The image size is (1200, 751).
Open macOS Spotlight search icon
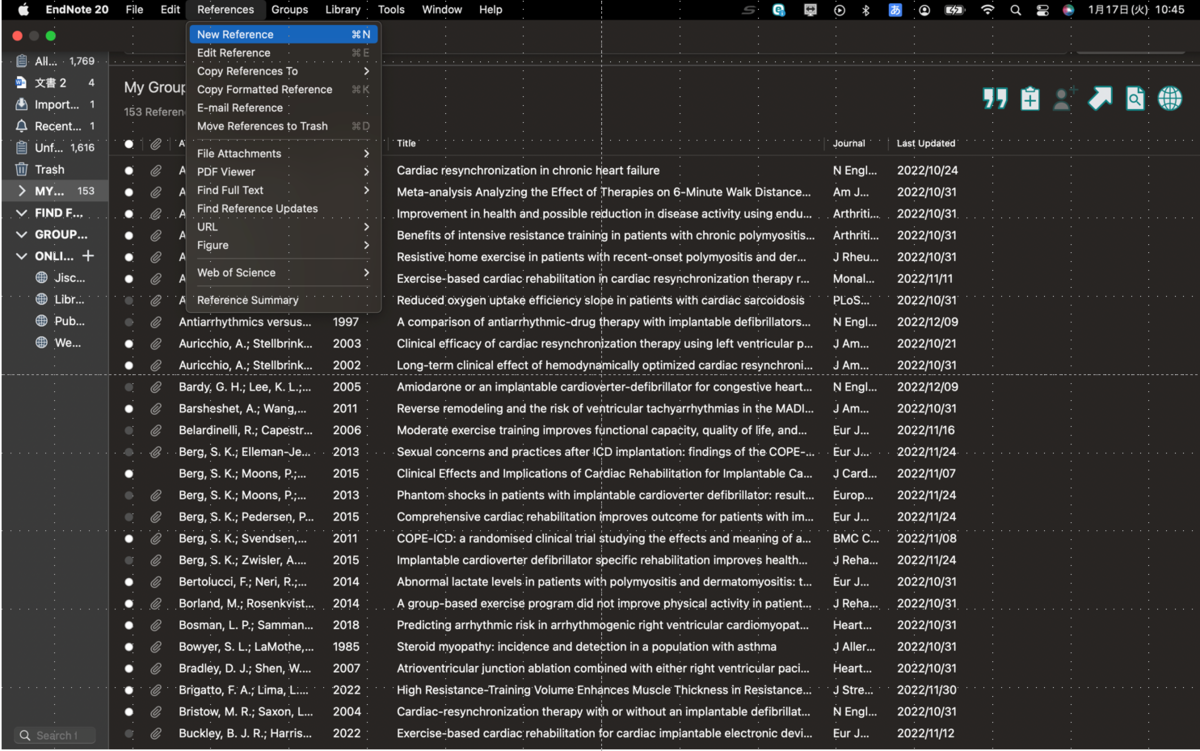1015,10
